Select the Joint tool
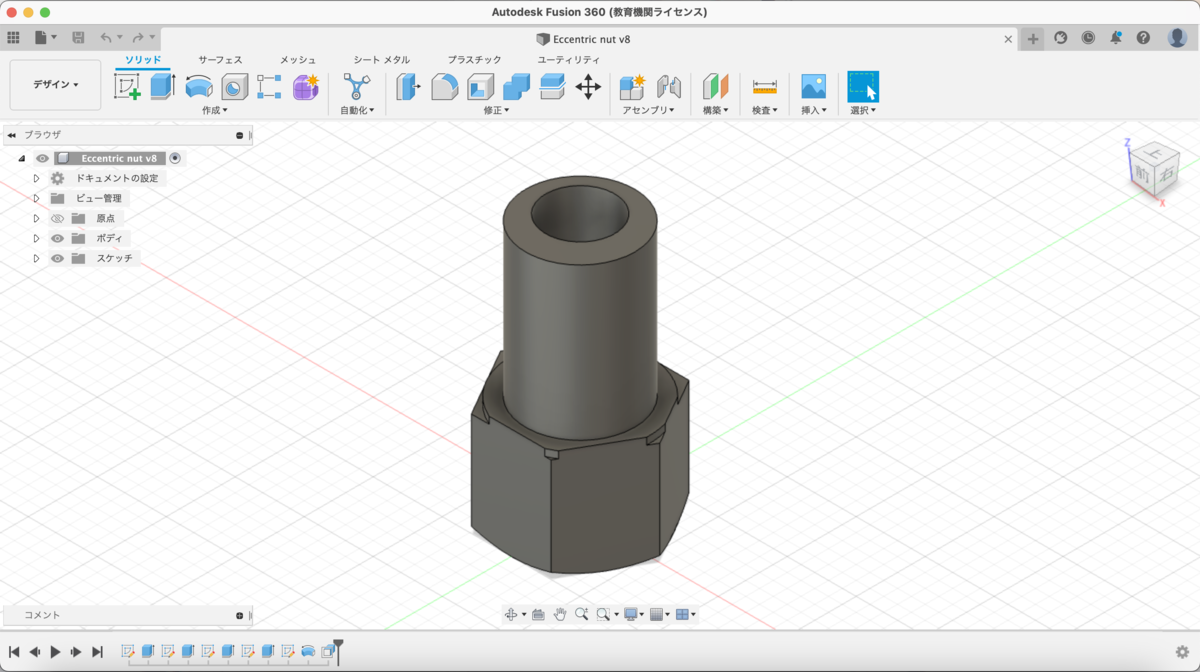The image size is (1200, 672). (669, 87)
